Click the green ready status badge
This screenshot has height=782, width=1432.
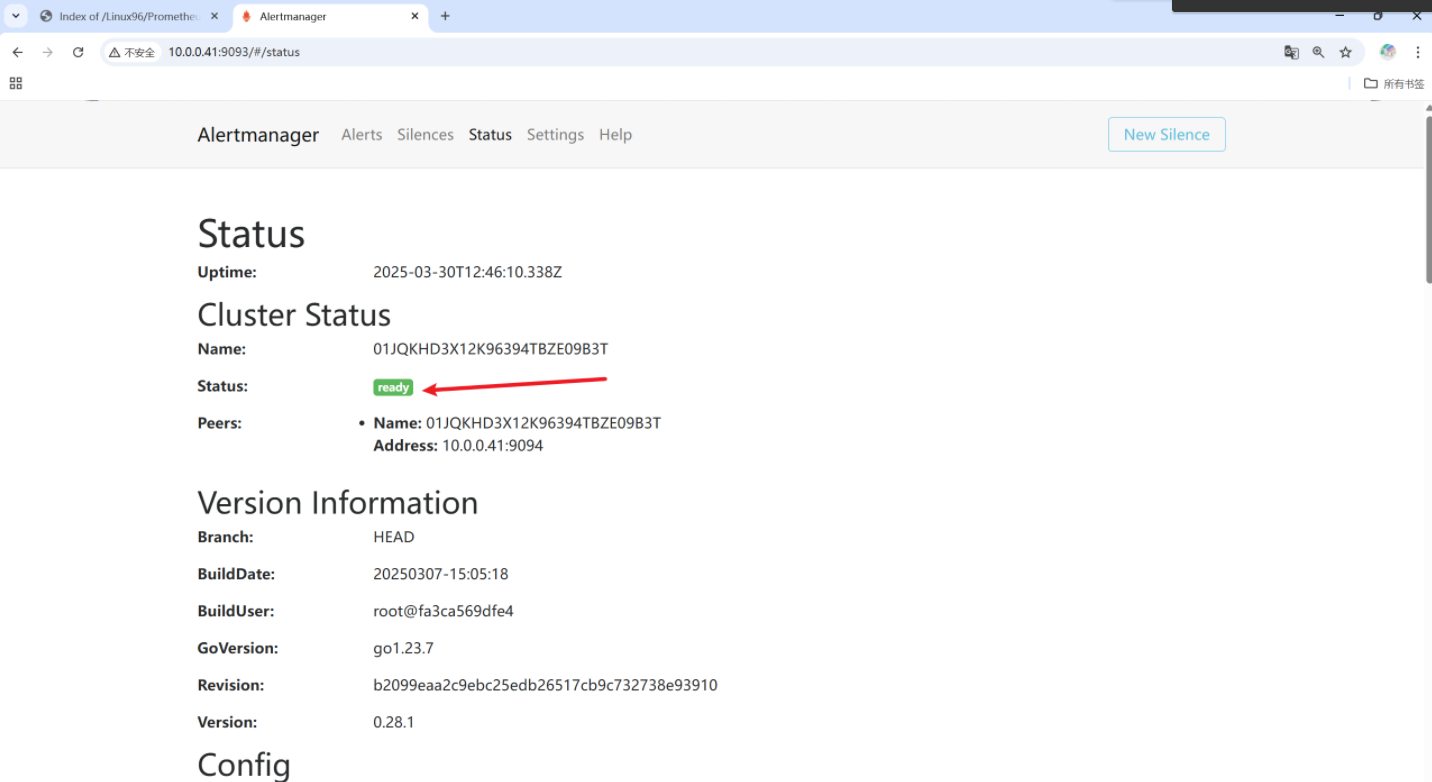tap(393, 388)
